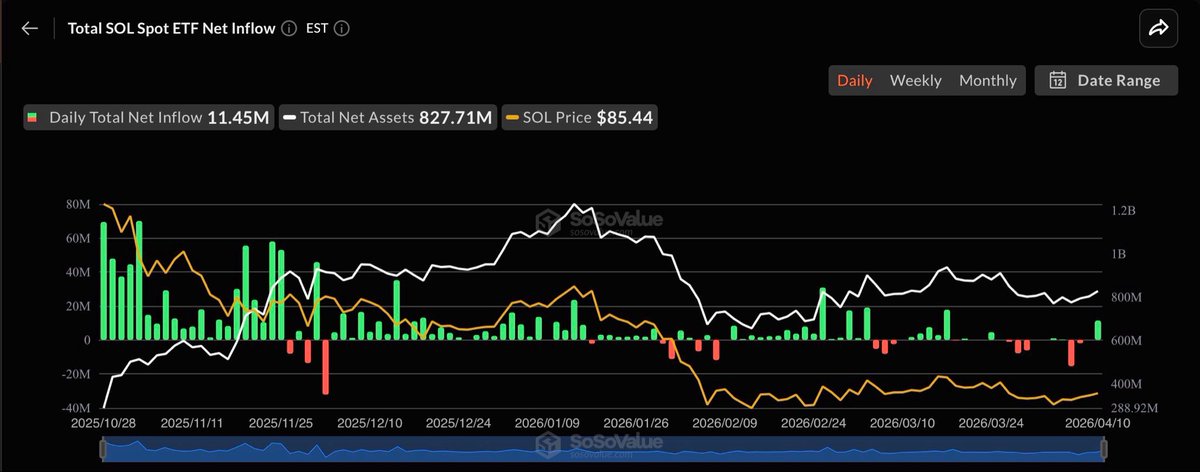Select the Daily interval tab

(855, 81)
